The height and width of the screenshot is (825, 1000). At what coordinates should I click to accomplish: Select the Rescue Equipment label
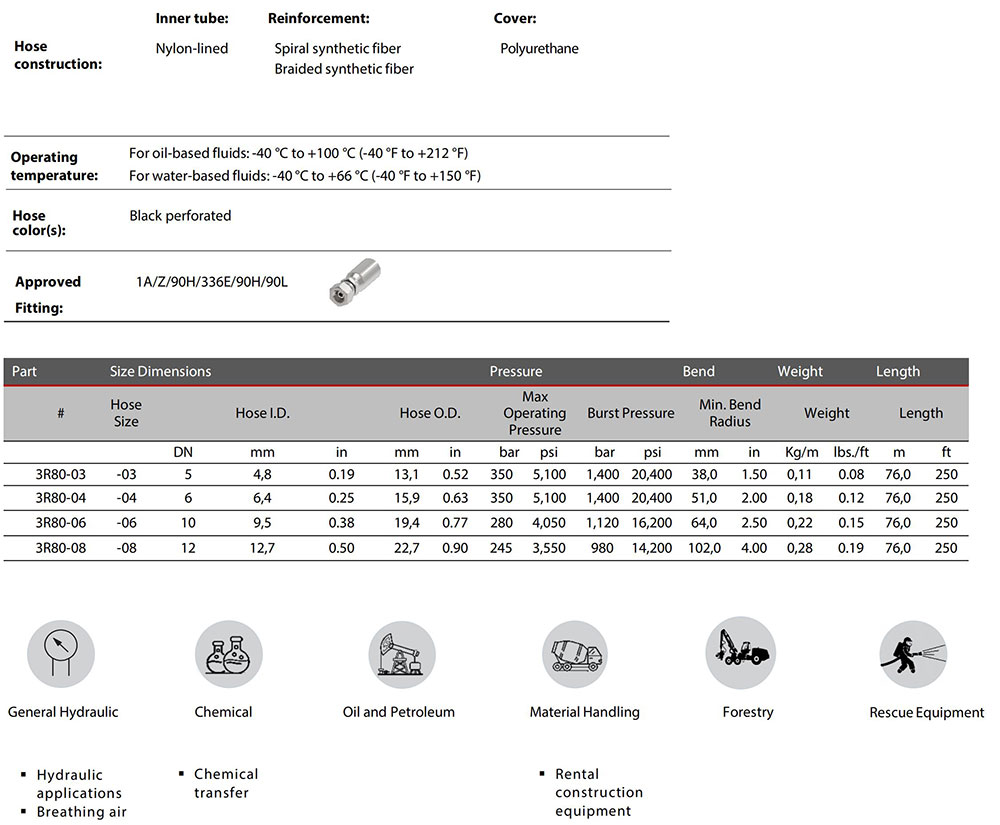tap(926, 713)
